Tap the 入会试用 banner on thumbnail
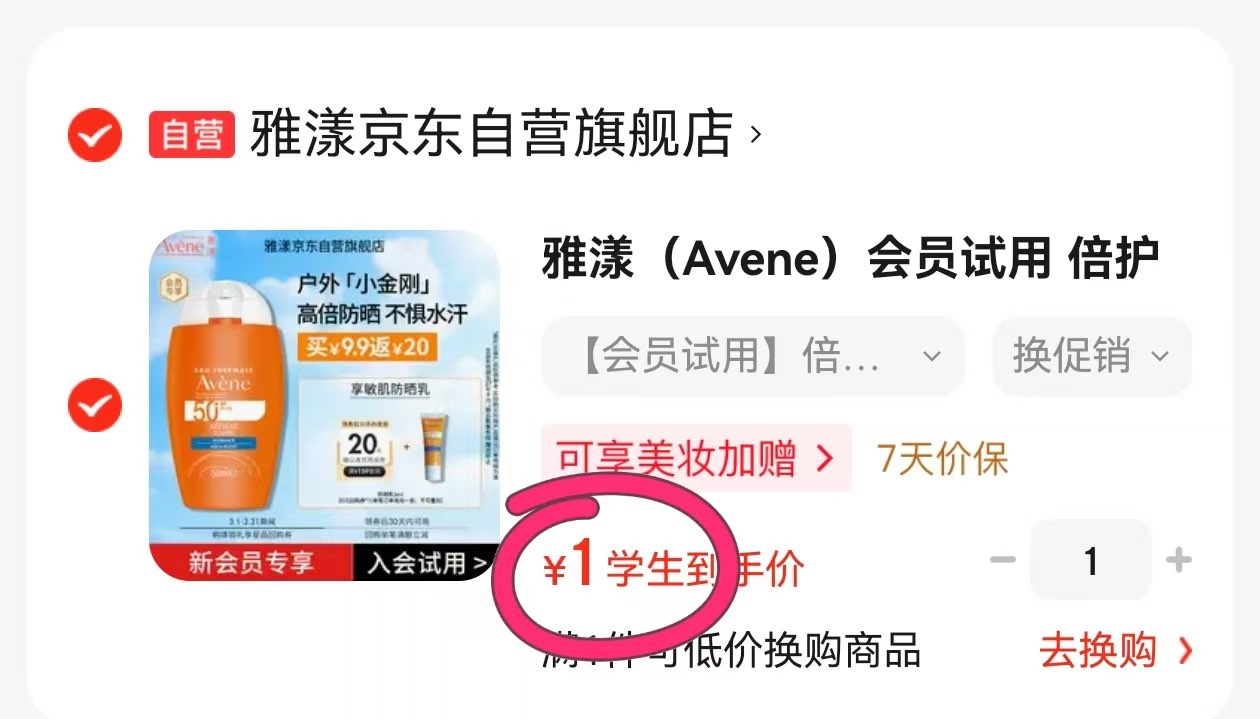Screen dimensions: 1260x719 [x=427, y=562]
